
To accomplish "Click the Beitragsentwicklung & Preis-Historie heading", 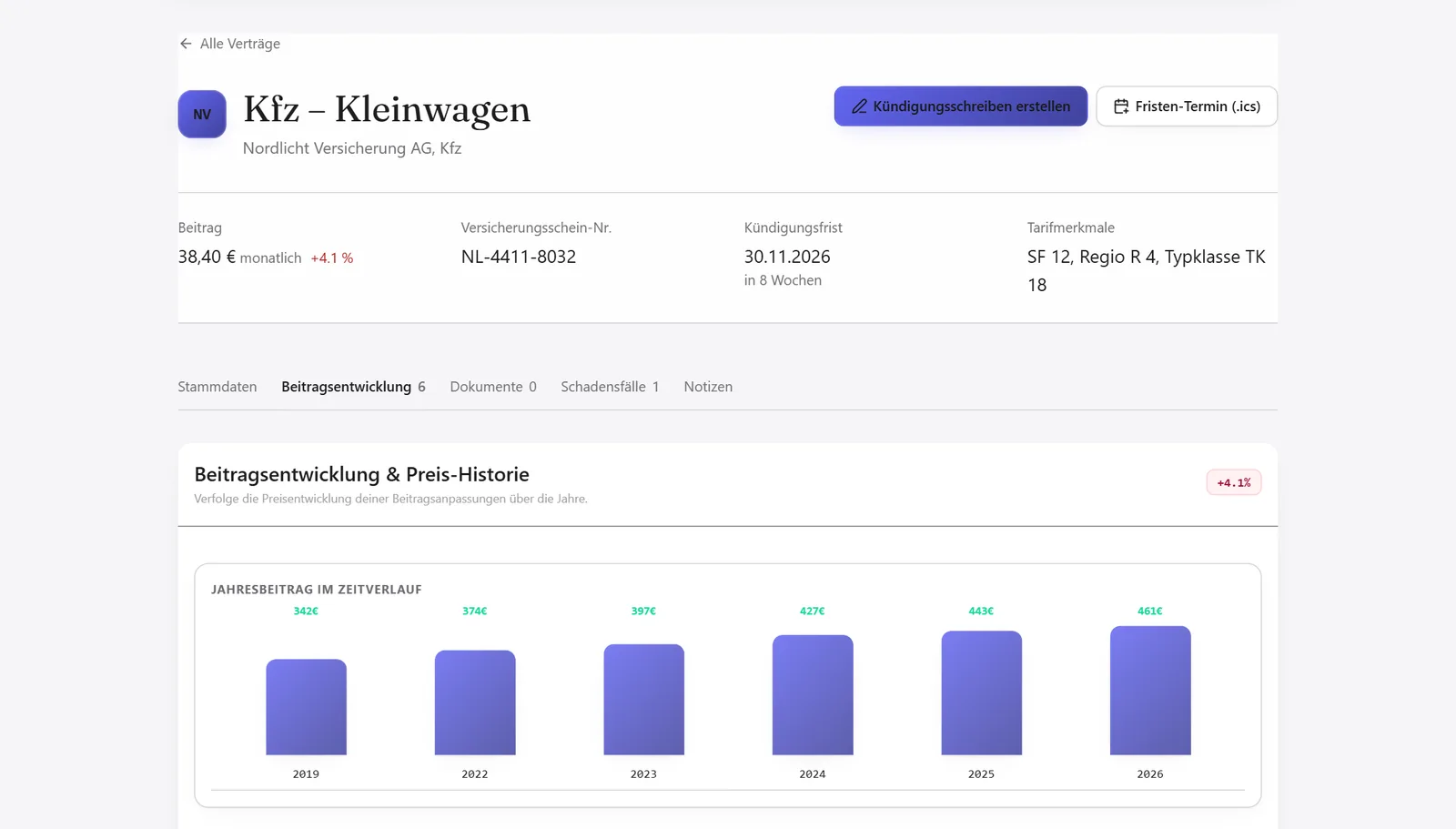I will point(362,474).
